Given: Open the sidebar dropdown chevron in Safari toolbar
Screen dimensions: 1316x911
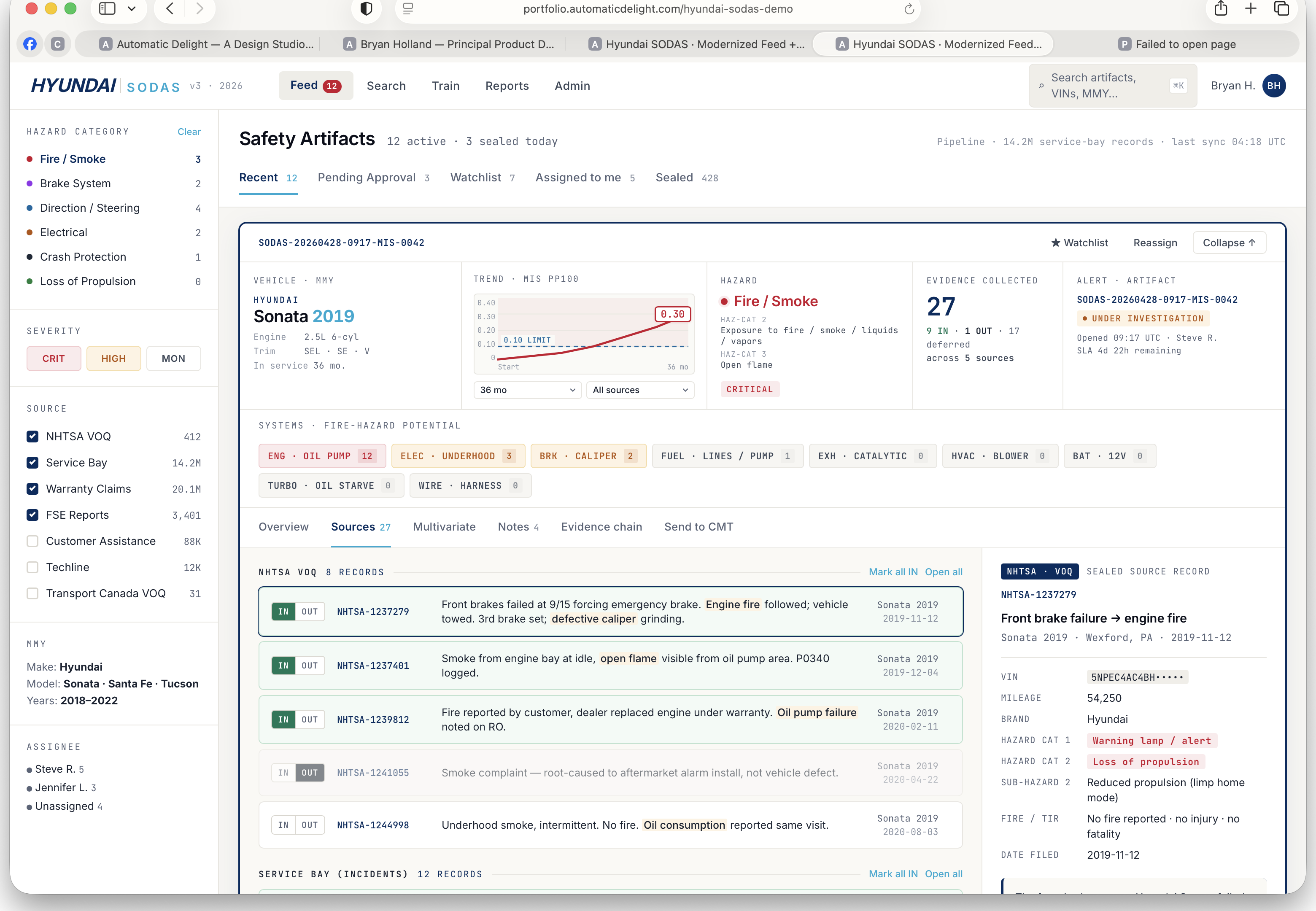Looking at the screenshot, I should pos(132,8).
